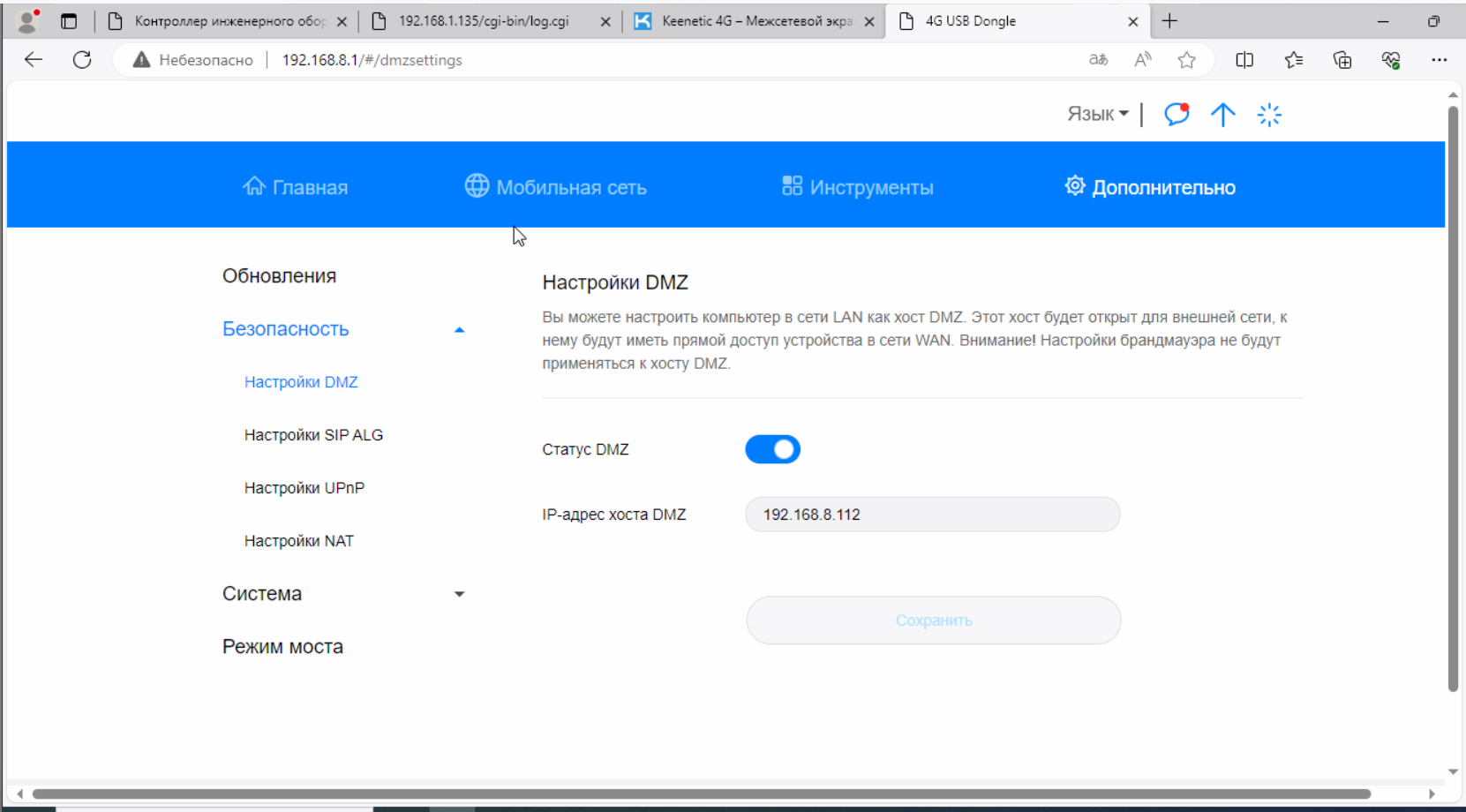This screenshot has height=812, width=1466.
Task: Click the spinning connection status icon
Action: pyautogui.click(x=1269, y=115)
